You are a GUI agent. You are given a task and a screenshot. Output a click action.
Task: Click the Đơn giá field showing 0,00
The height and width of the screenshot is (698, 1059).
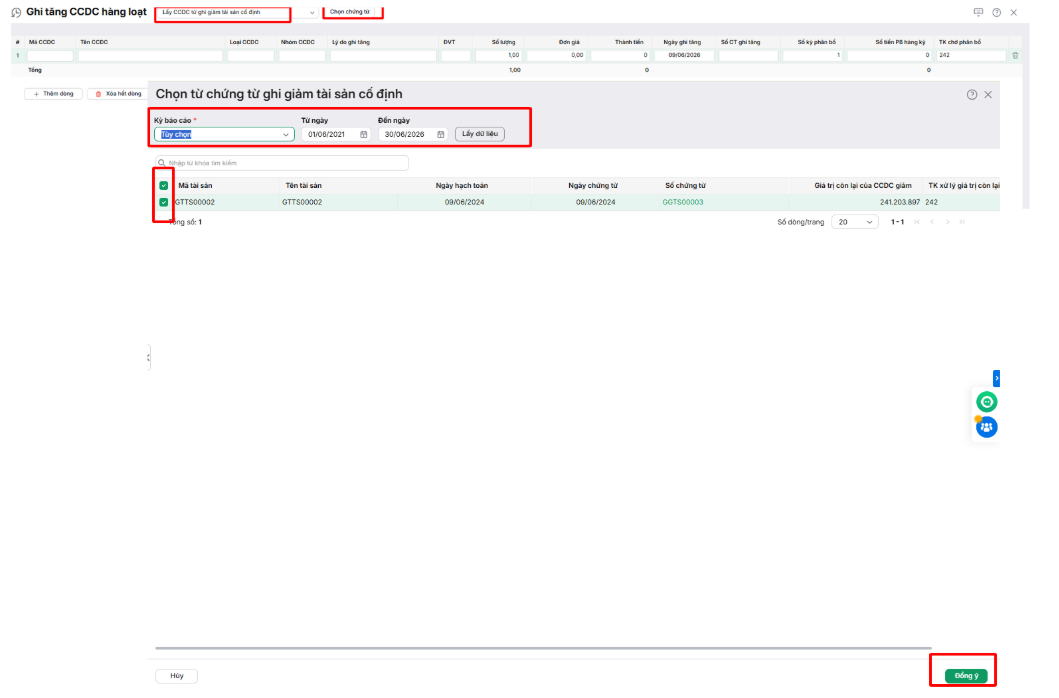556,55
